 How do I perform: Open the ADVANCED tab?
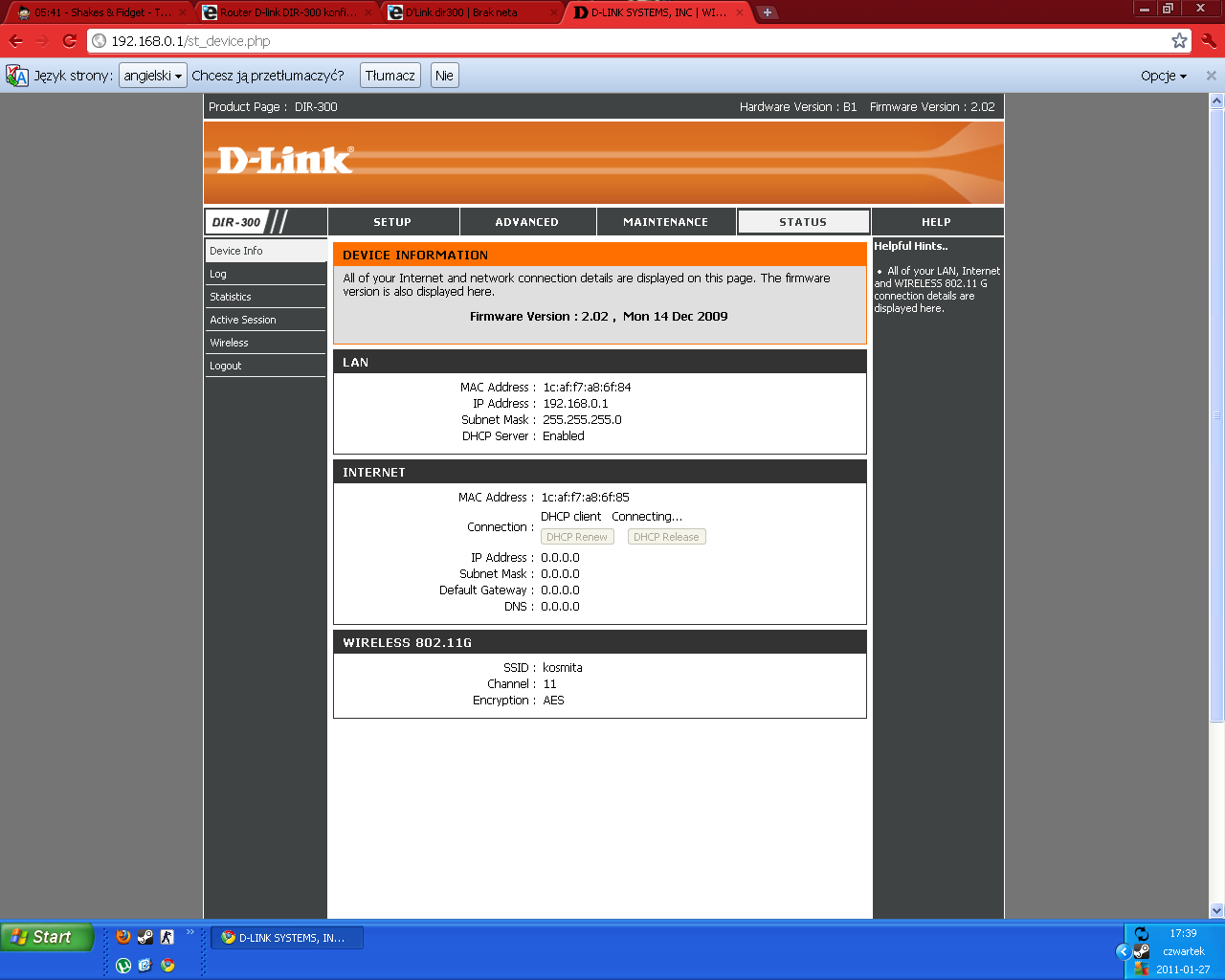[x=527, y=222]
